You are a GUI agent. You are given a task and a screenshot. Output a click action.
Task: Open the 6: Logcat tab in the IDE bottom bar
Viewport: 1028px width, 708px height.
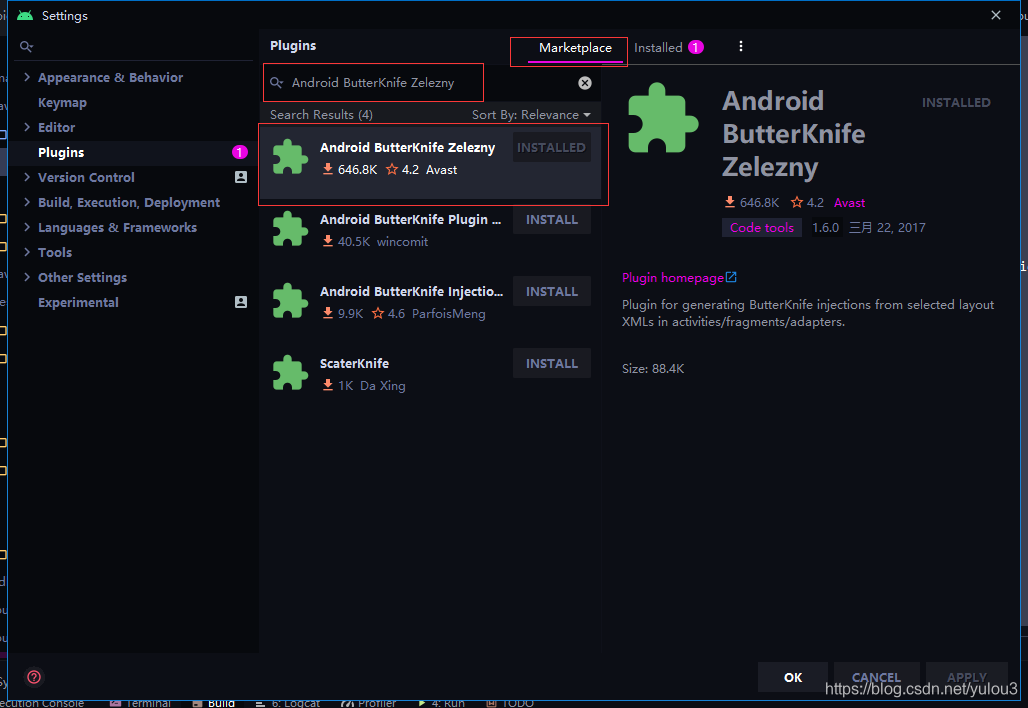(288, 703)
